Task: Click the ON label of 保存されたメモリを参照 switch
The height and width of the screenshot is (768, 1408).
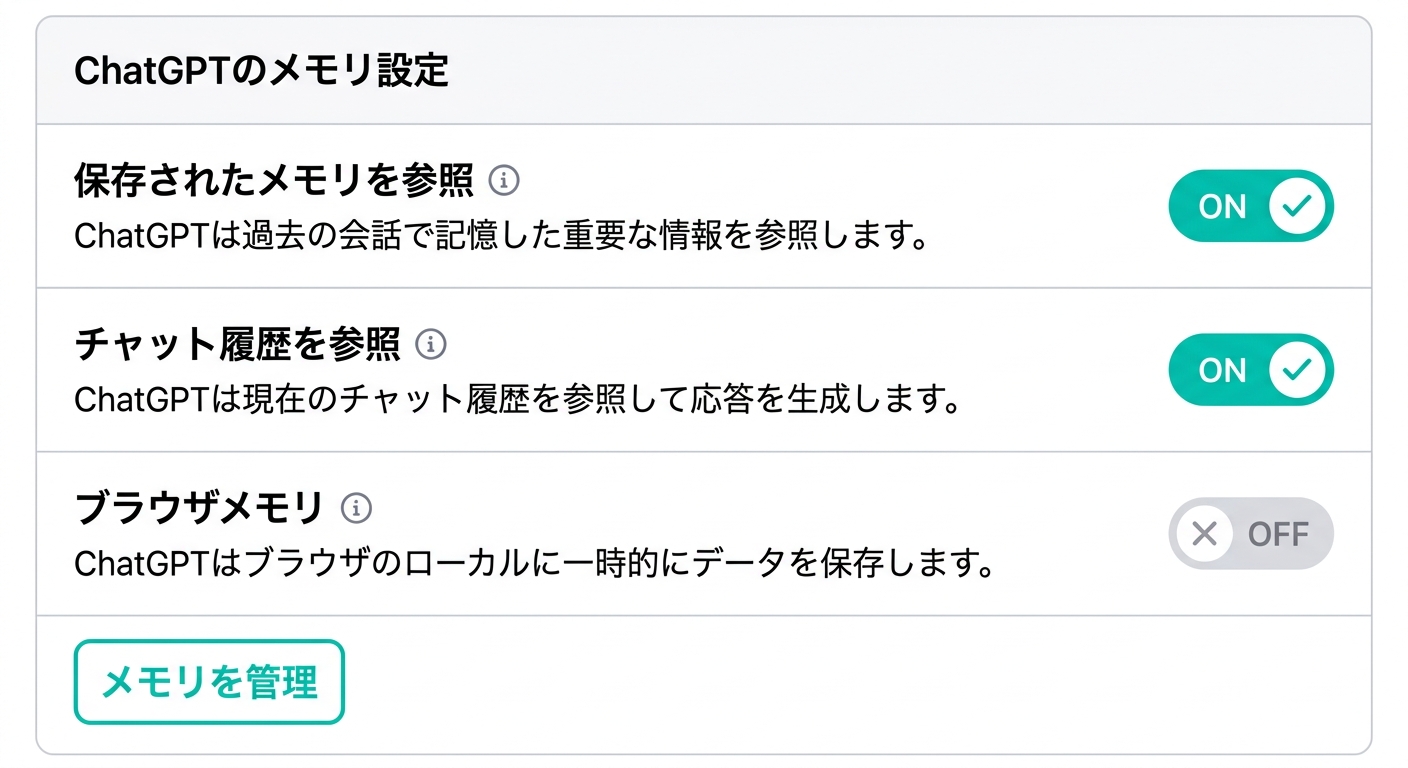Action: (1222, 207)
